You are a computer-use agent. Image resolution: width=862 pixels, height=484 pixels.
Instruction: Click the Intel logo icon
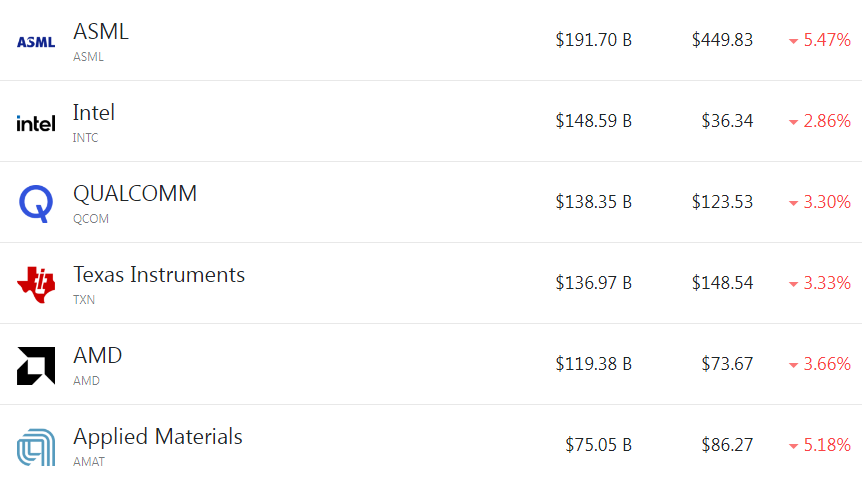pos(36,123)
